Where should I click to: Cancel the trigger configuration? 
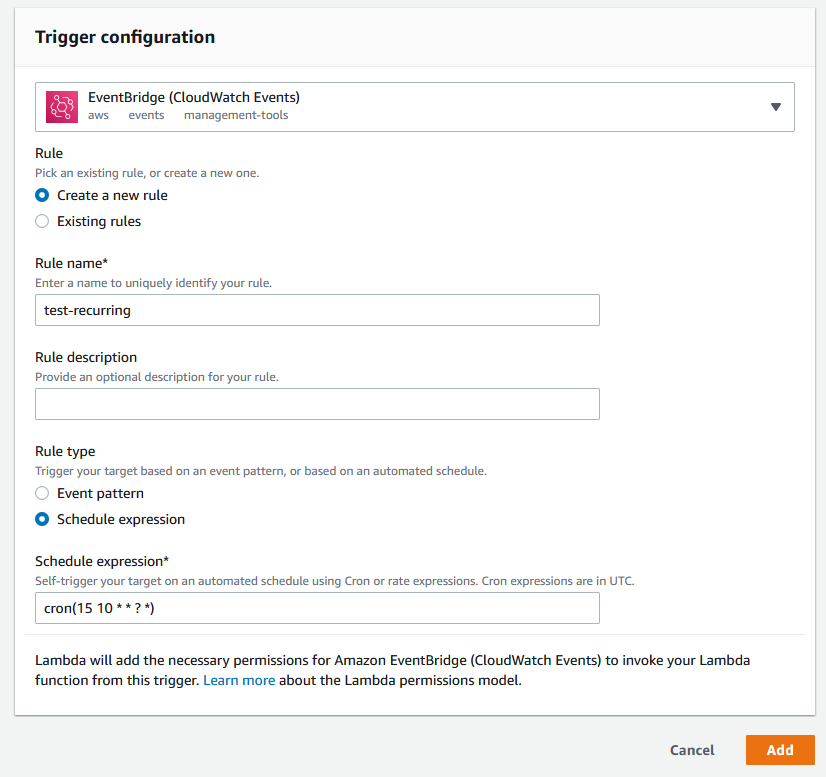692,750
